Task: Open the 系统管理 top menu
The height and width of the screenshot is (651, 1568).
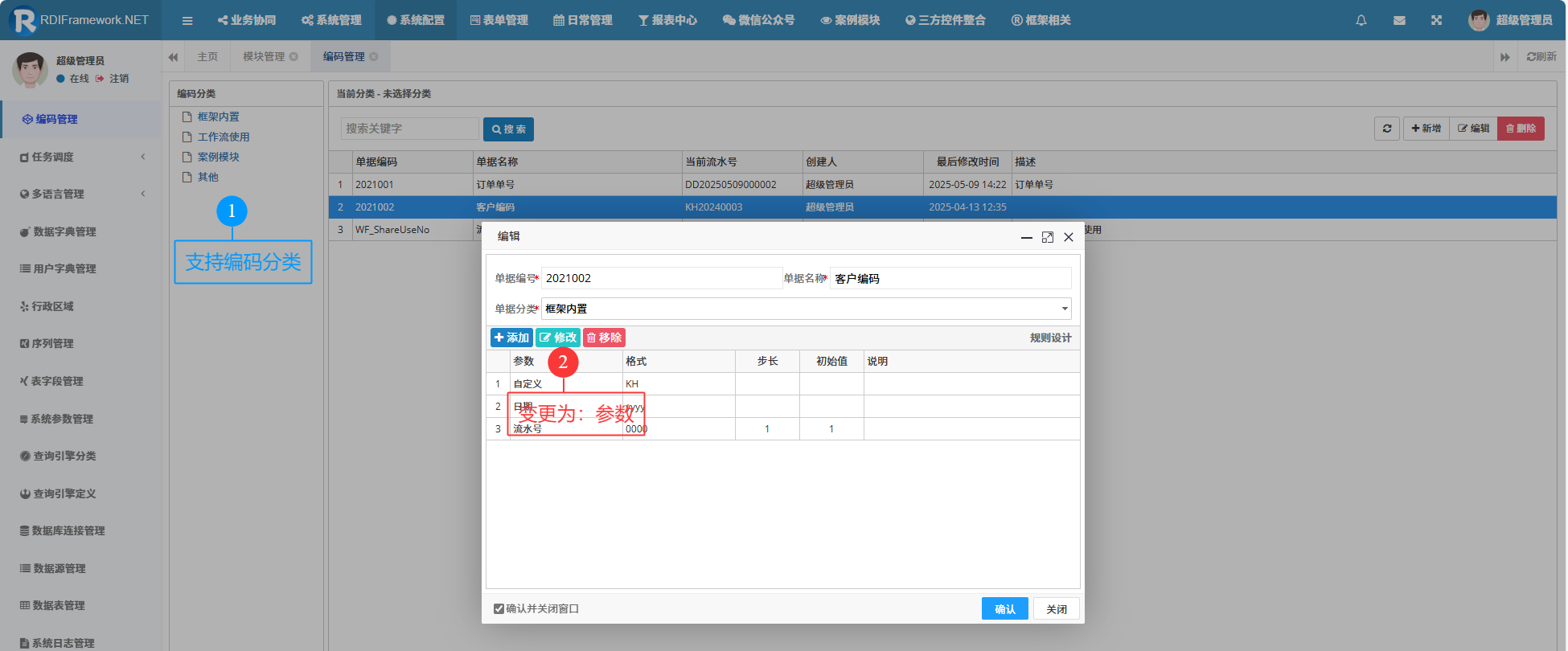Action: pyautogui.click(x=331, y=20)
